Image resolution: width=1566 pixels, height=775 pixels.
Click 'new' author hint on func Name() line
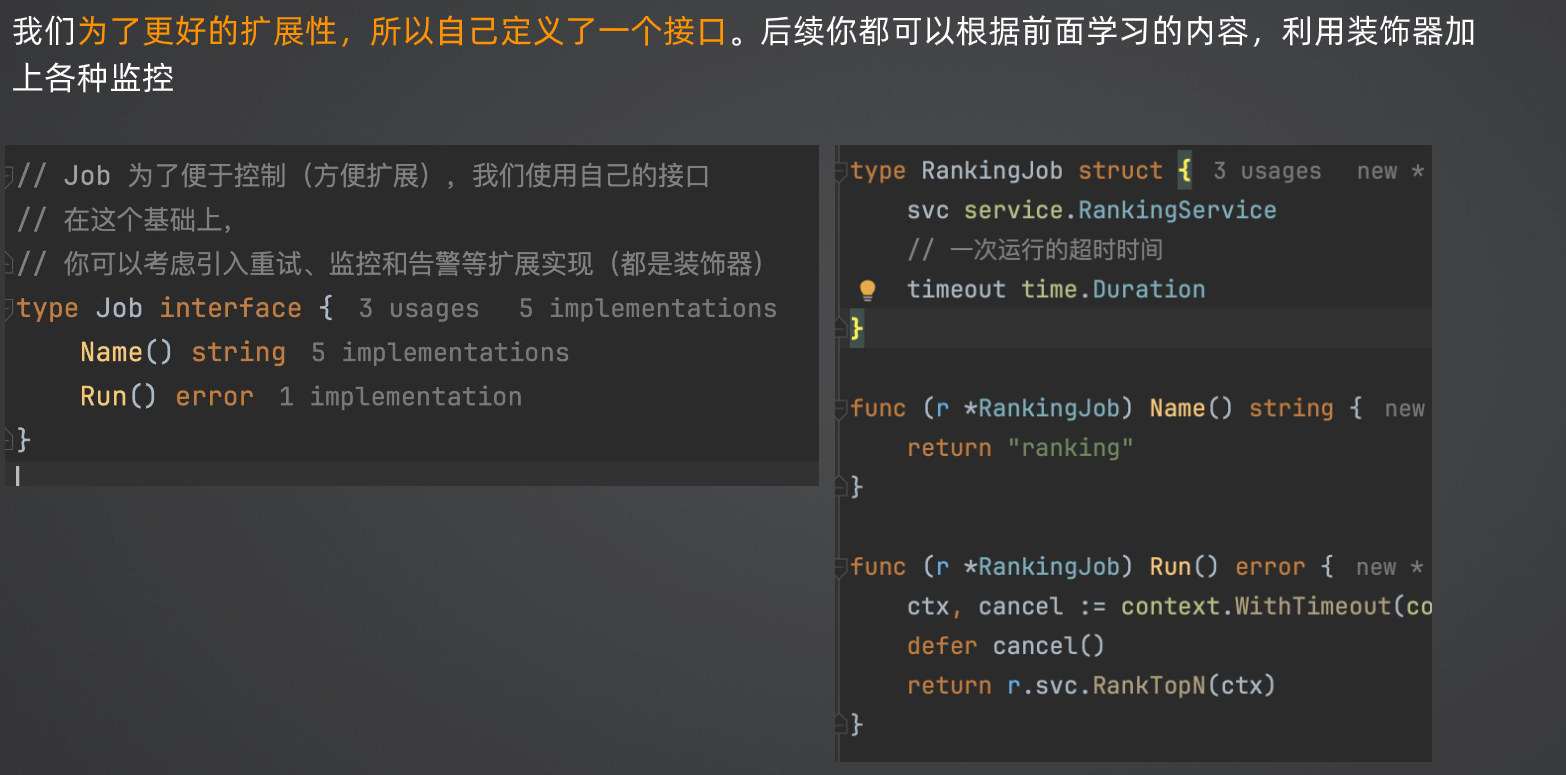point(1404,408)
